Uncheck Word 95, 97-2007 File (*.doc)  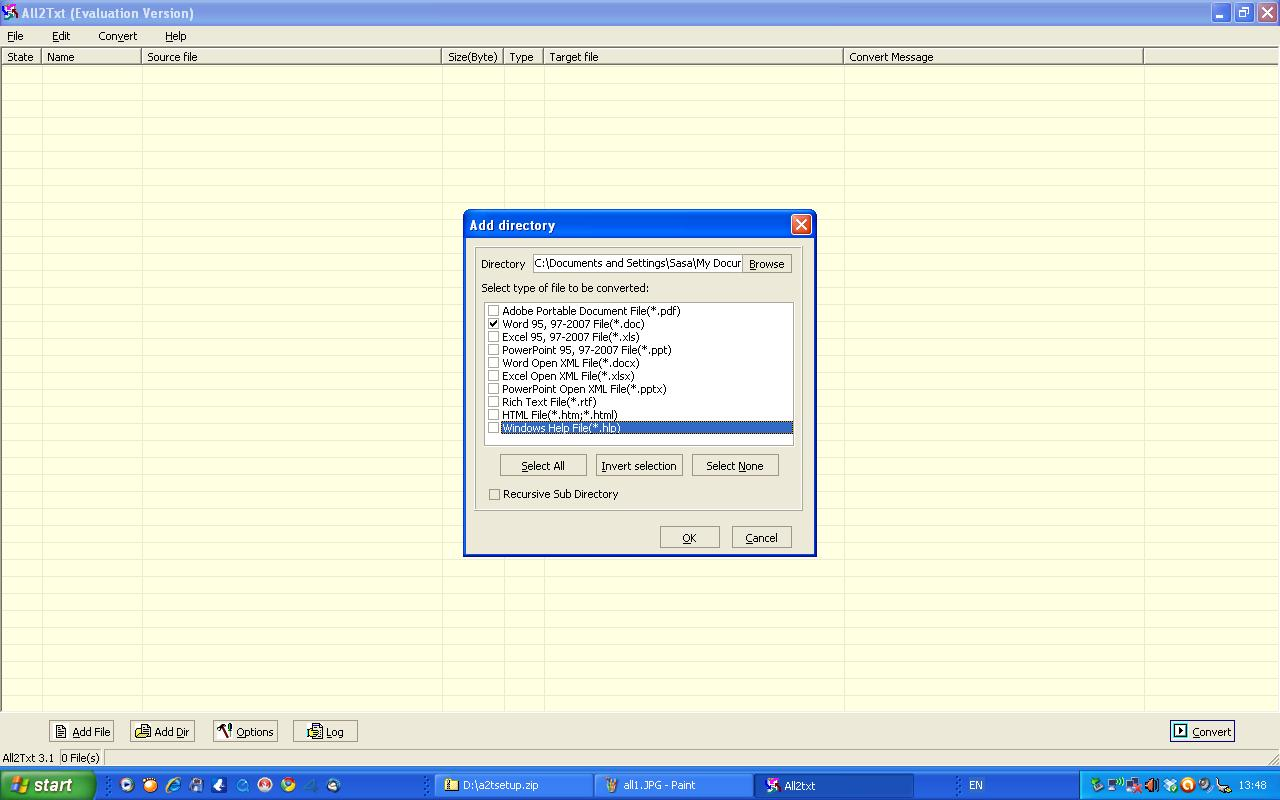(x=493, y=324)
